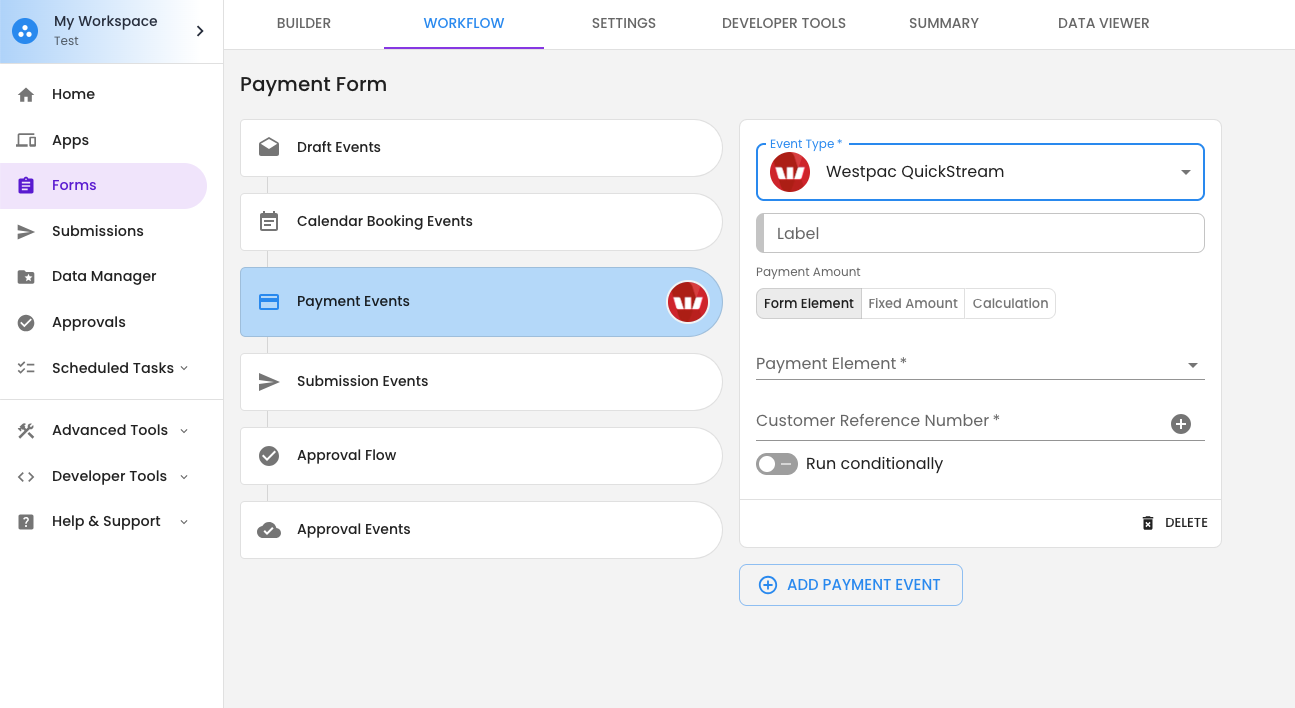This screenshot has height=708, width=1295.
Task: Click the trash icon beside DELETE
Action: [1148, 523]
